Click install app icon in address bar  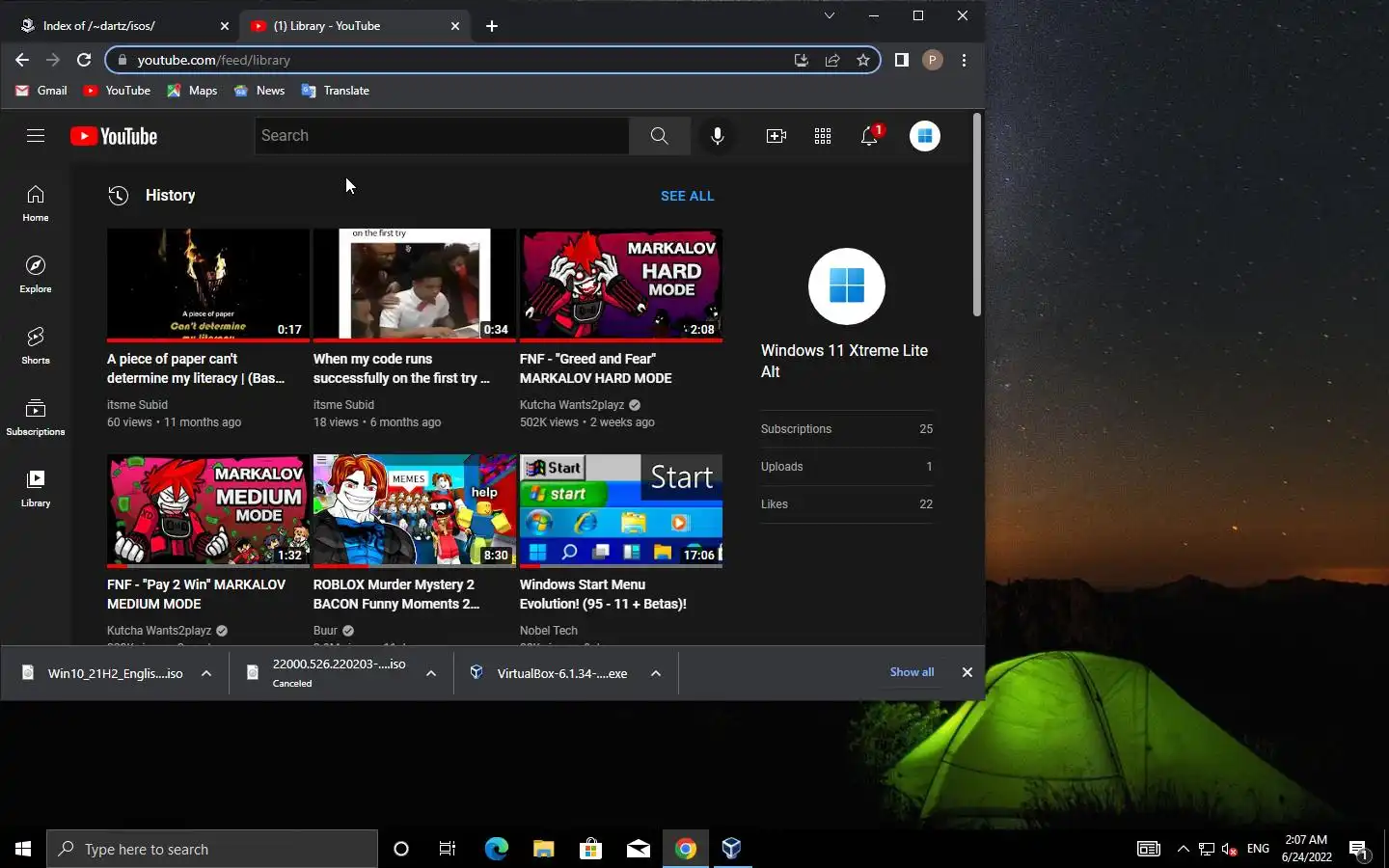coord(801,60)
